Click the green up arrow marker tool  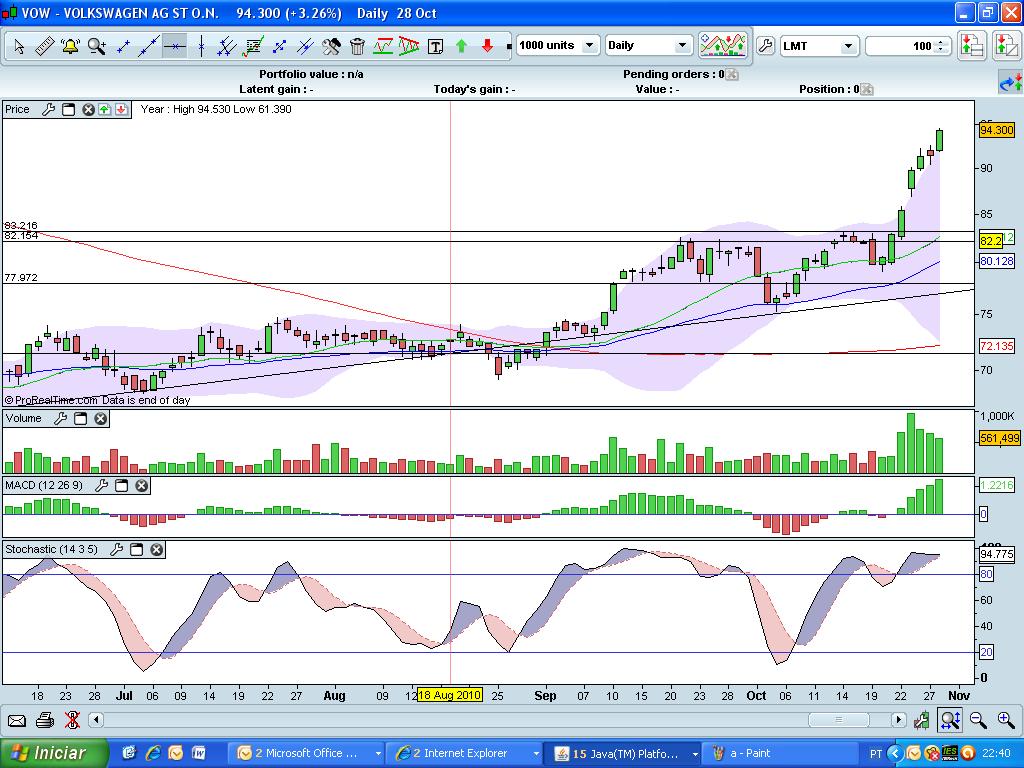pos(462,46)
